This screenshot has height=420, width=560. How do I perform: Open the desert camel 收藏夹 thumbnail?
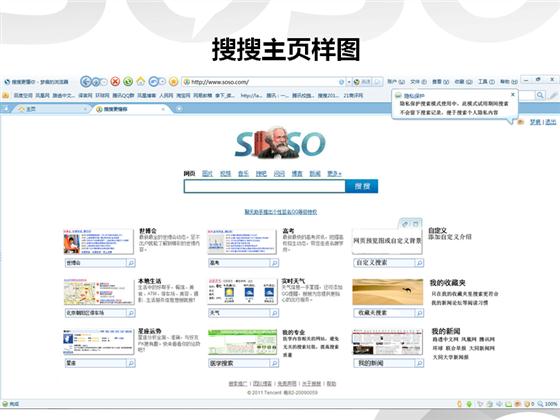point(388,292)
